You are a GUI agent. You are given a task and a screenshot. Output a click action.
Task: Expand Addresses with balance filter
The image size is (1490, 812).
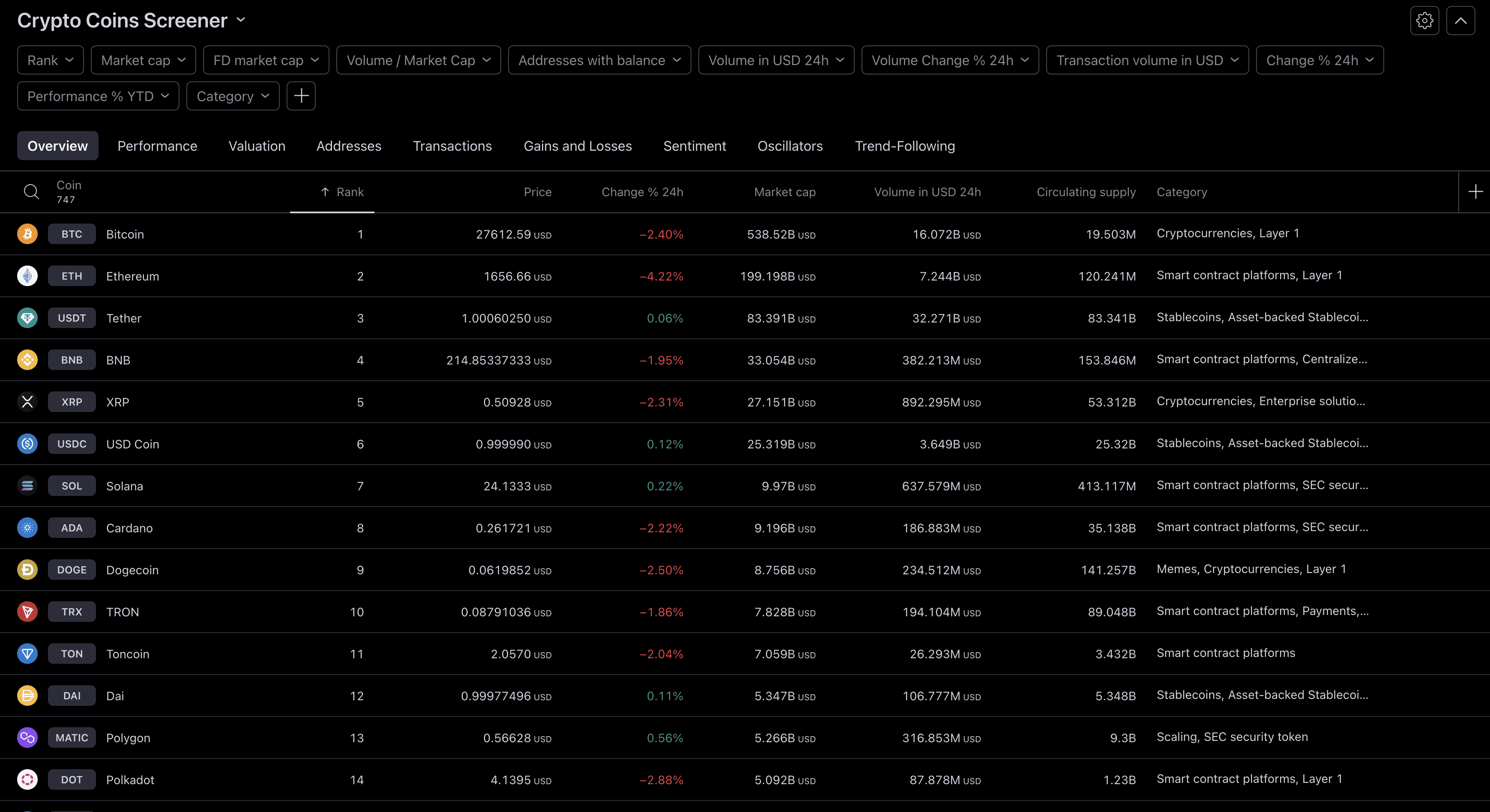600,60
